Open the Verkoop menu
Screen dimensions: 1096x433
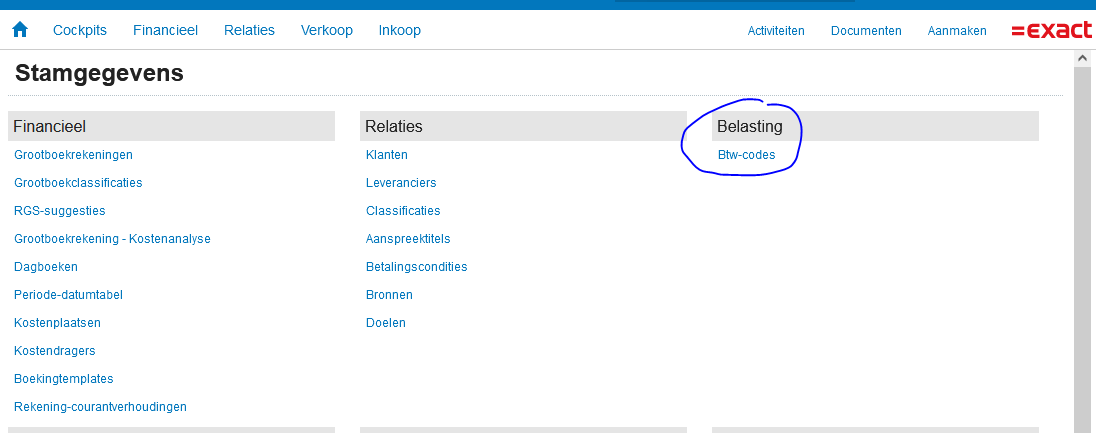pos(326,30)
